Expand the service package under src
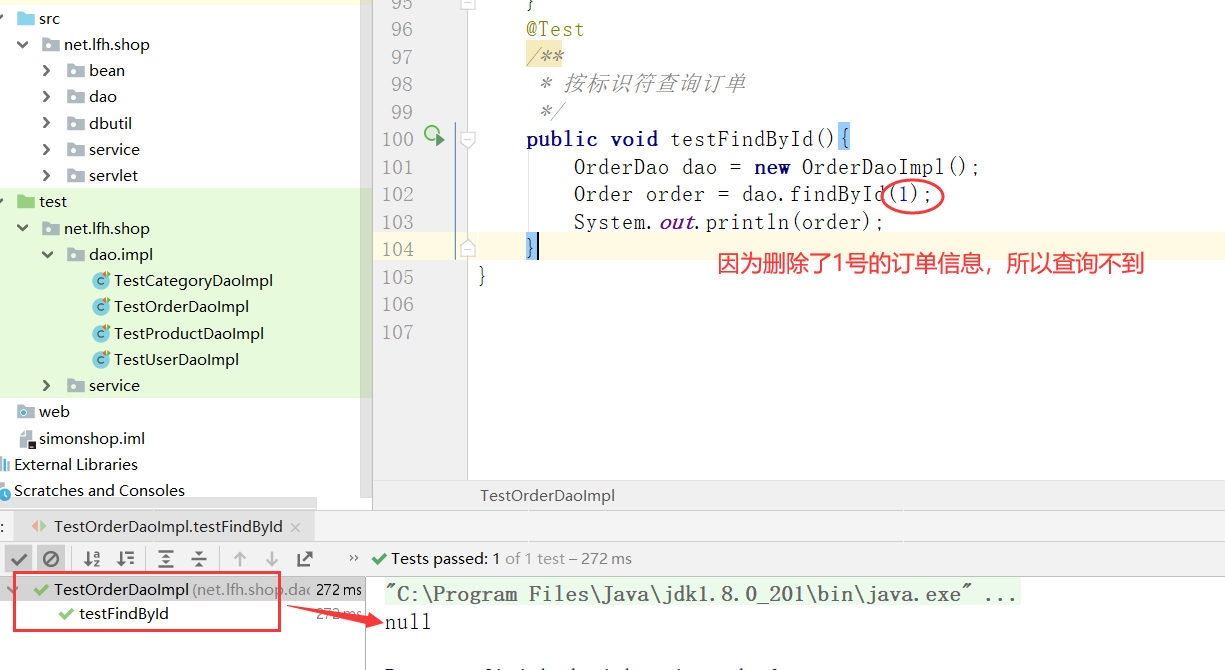 (x=47, y=149)
